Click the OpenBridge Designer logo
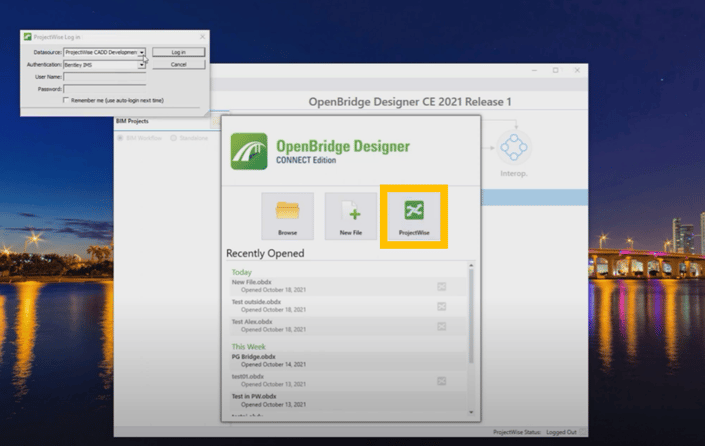 [x=249, y=152]
